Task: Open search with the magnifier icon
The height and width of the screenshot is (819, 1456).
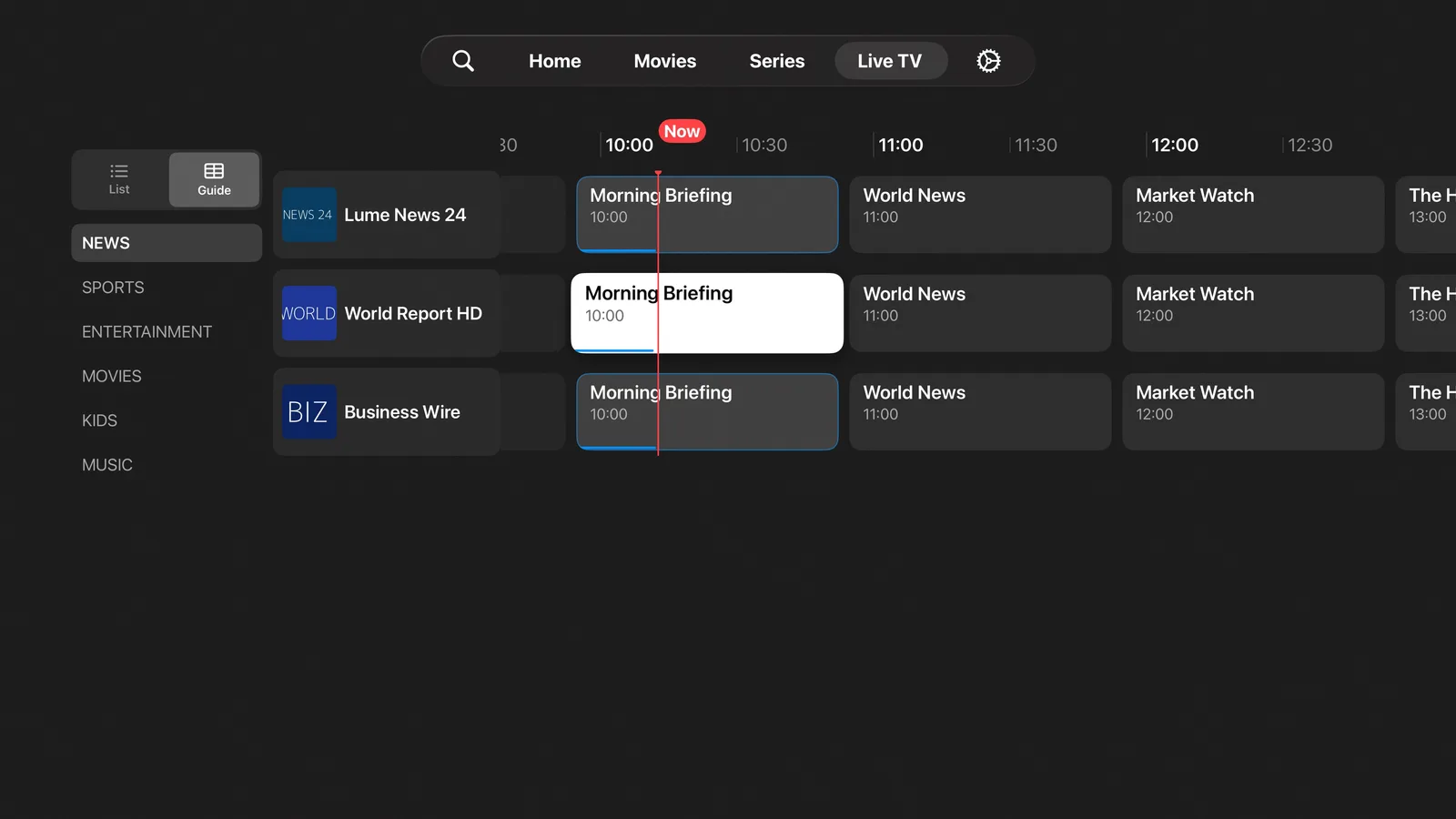Action: pos(463,61)
